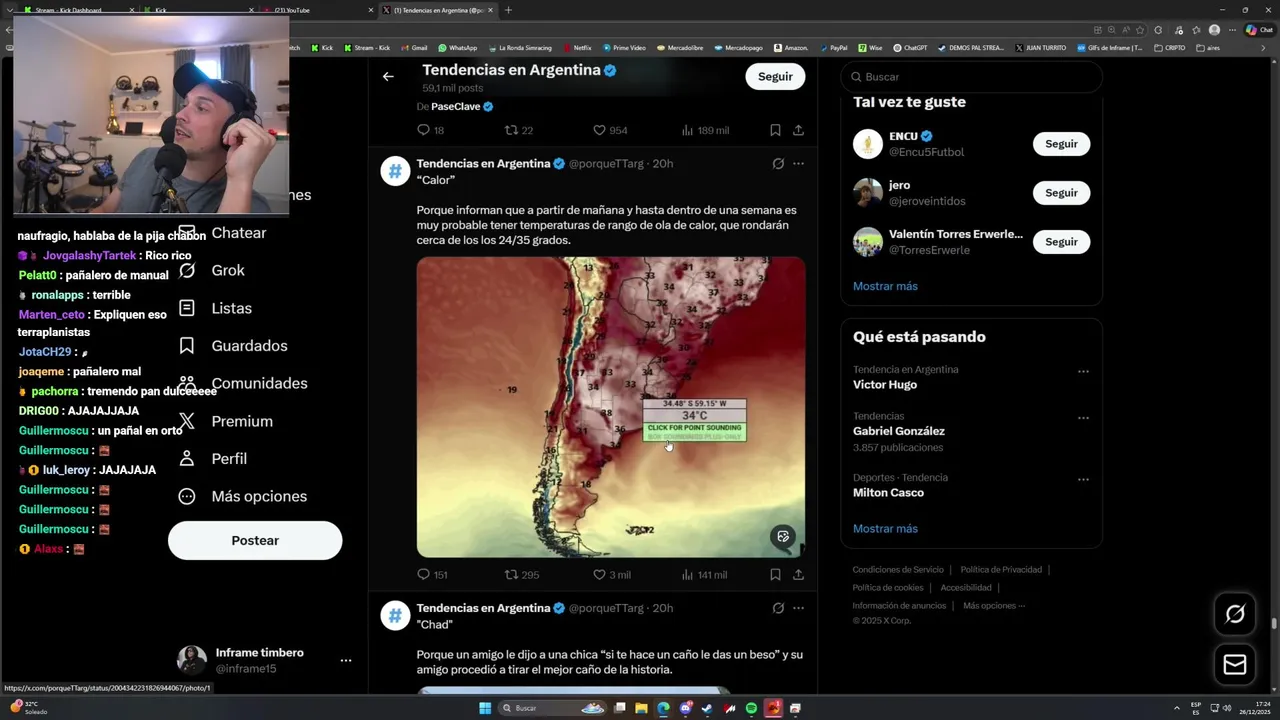The width and height of the screenshot is (1280, 720).
Task: Open @porqueTTarg handle on "Calor" post
Action: click(x=607, y=163)
